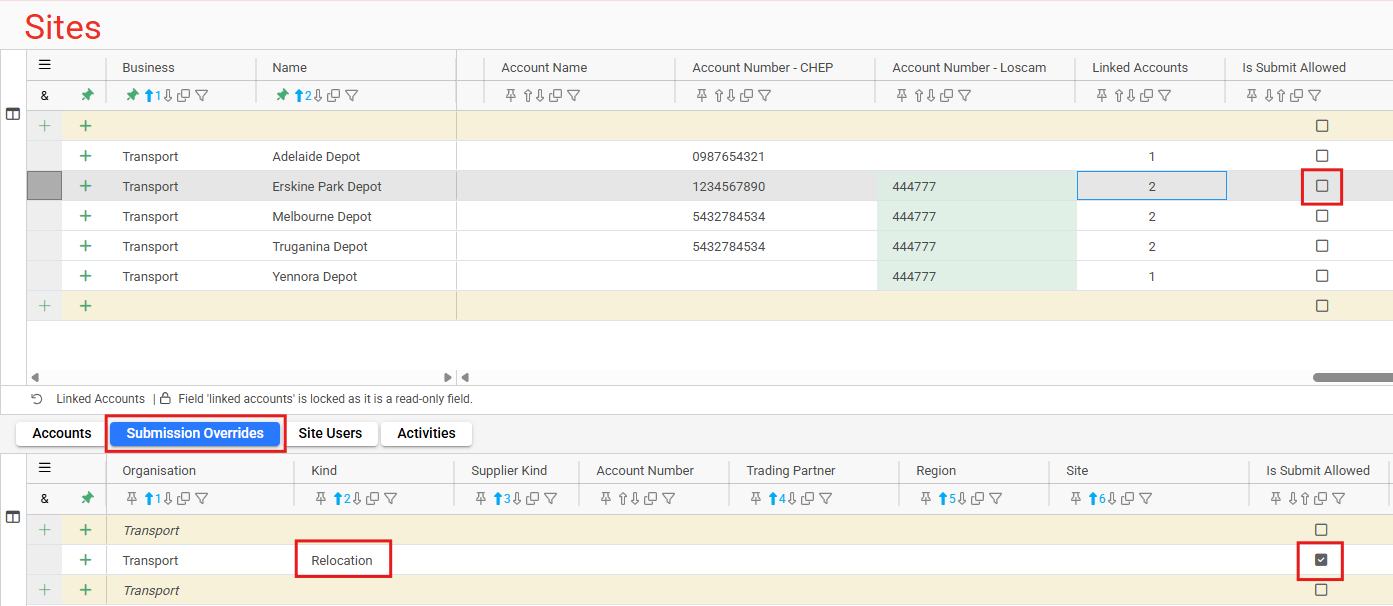Uncheck Is Submit Allowed for Relocation override
1393x606 pixels.
1321,560
